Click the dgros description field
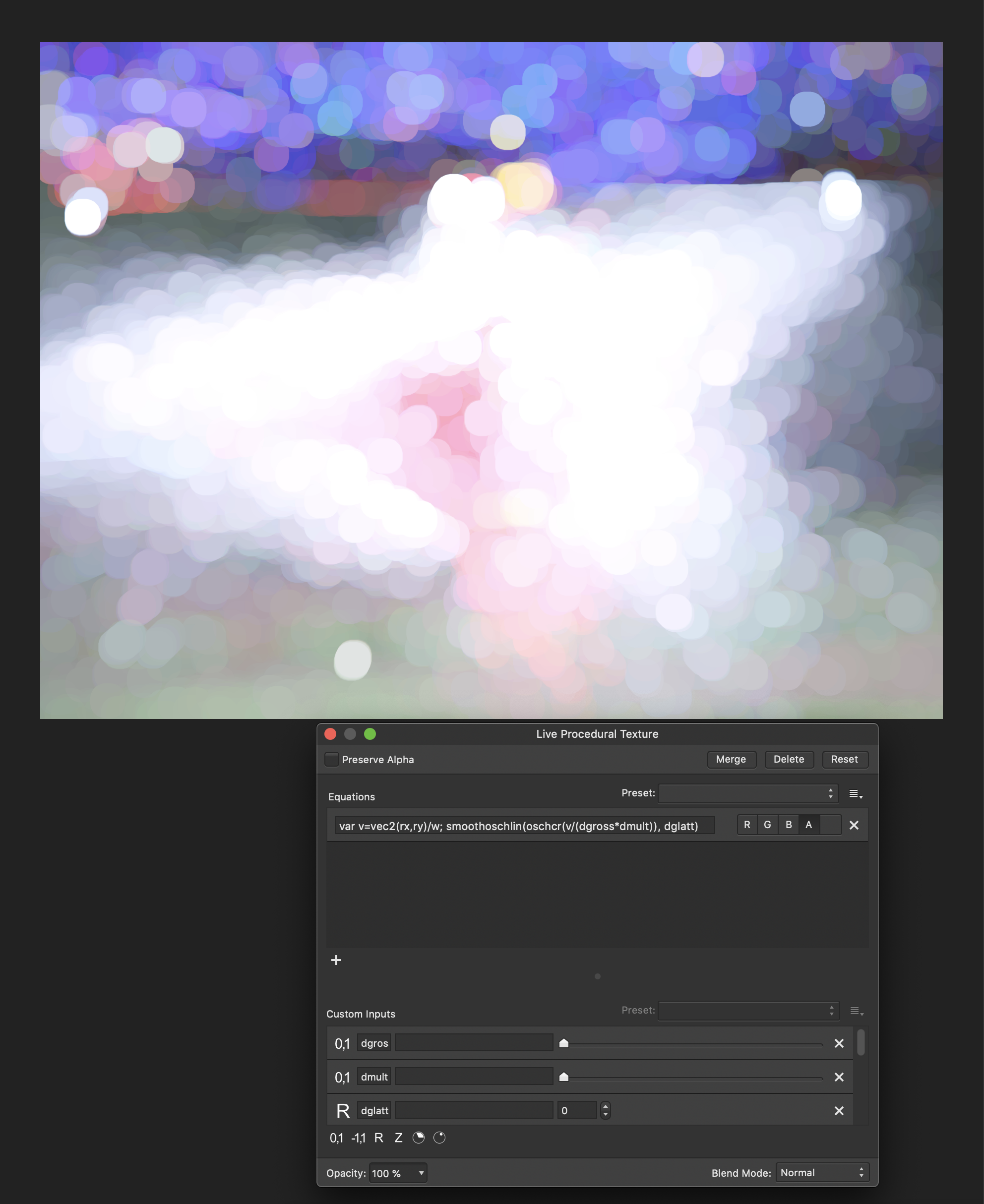Image resolution: width=984 pixels, height=1204 pixels. click(x=474, y=1043)
